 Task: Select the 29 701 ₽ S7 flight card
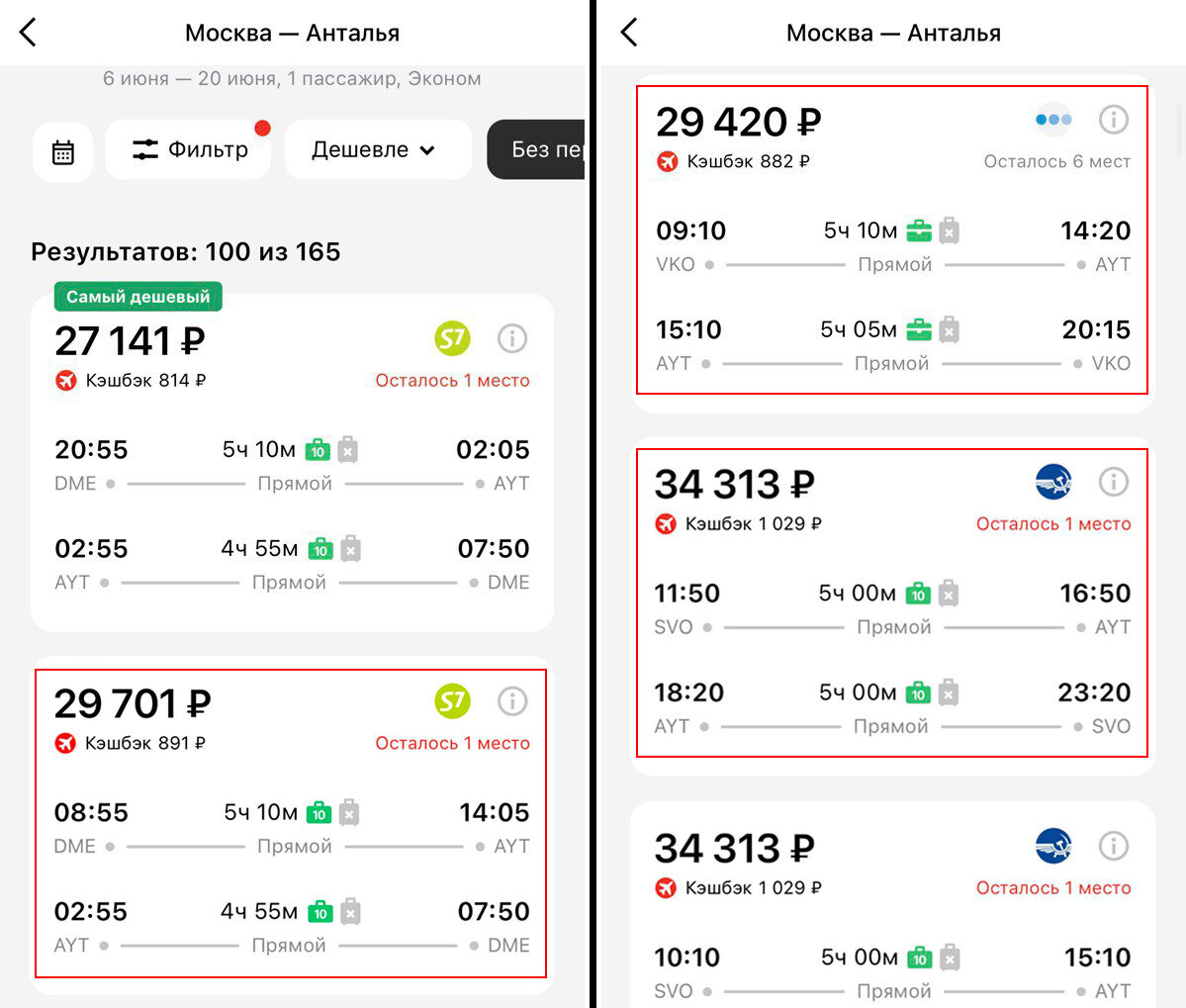(x=291, y=823)
